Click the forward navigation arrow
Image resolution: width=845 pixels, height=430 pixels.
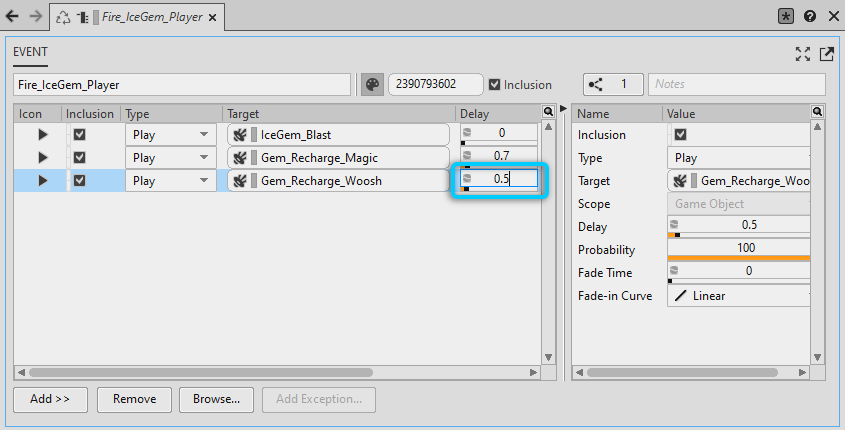[36, 17]
